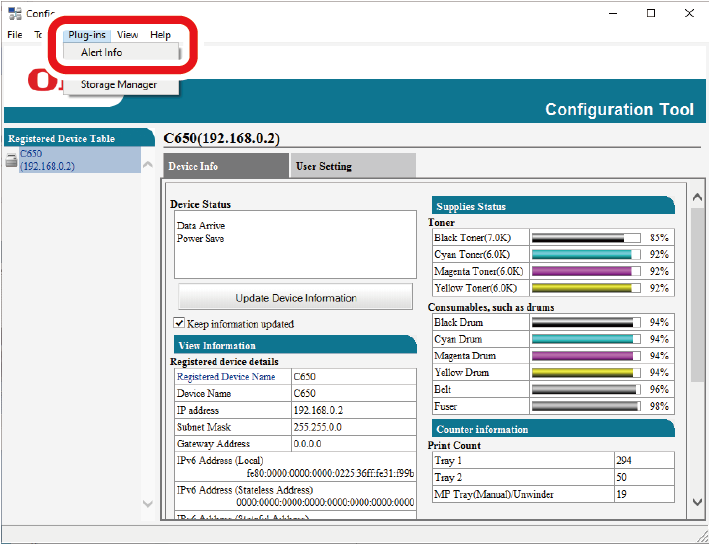Image resolution: width=709 pixels, height=544 pixels.
Task: Click the main panel scroll-down arrow
Action: 696,500
